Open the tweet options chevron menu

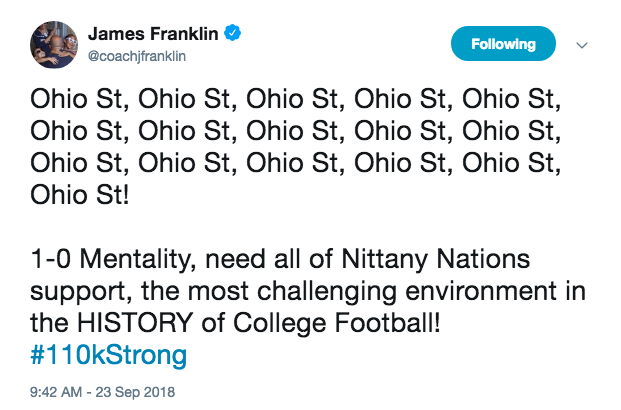click(583, 45)
